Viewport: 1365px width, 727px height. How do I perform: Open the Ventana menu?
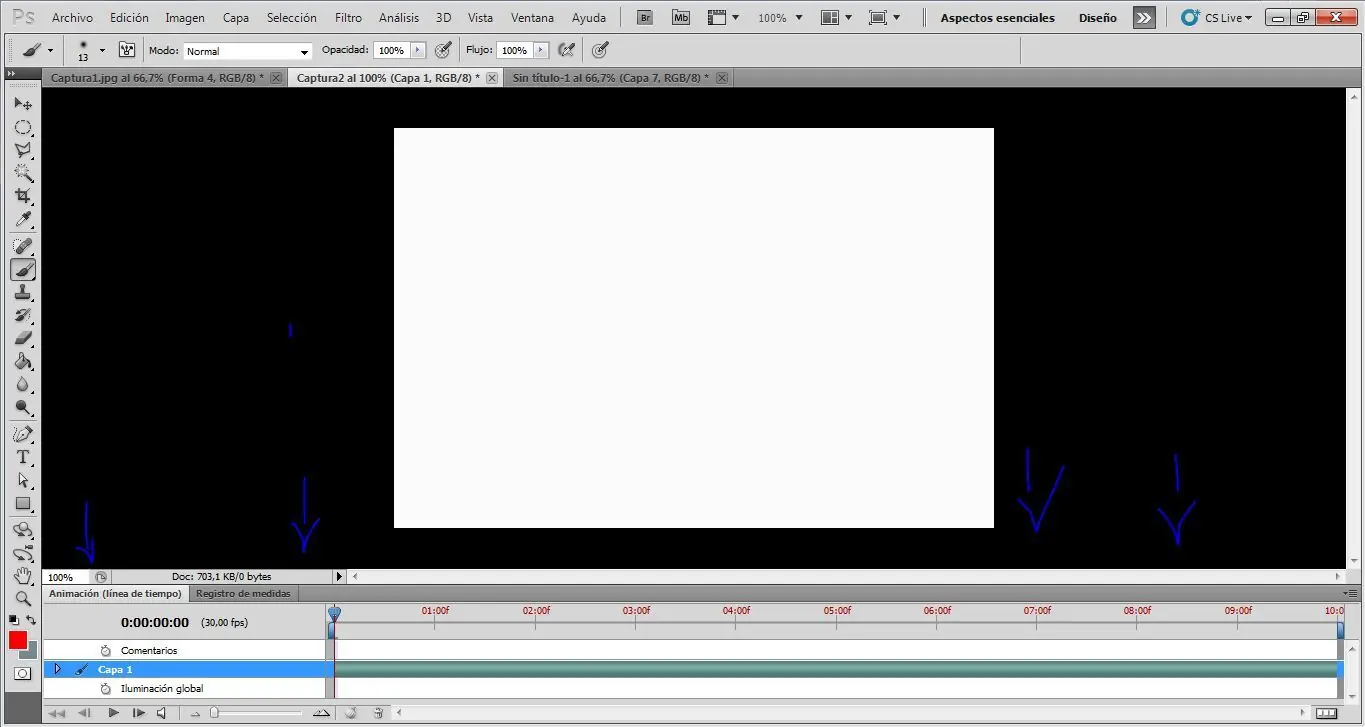pos(532,18)
